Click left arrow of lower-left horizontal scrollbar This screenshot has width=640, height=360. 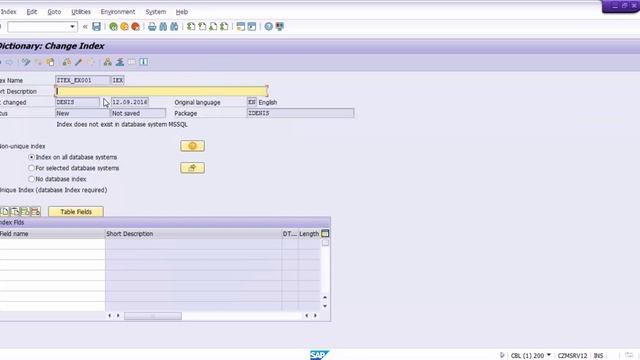pyautogui.click(x=109, y=316)
